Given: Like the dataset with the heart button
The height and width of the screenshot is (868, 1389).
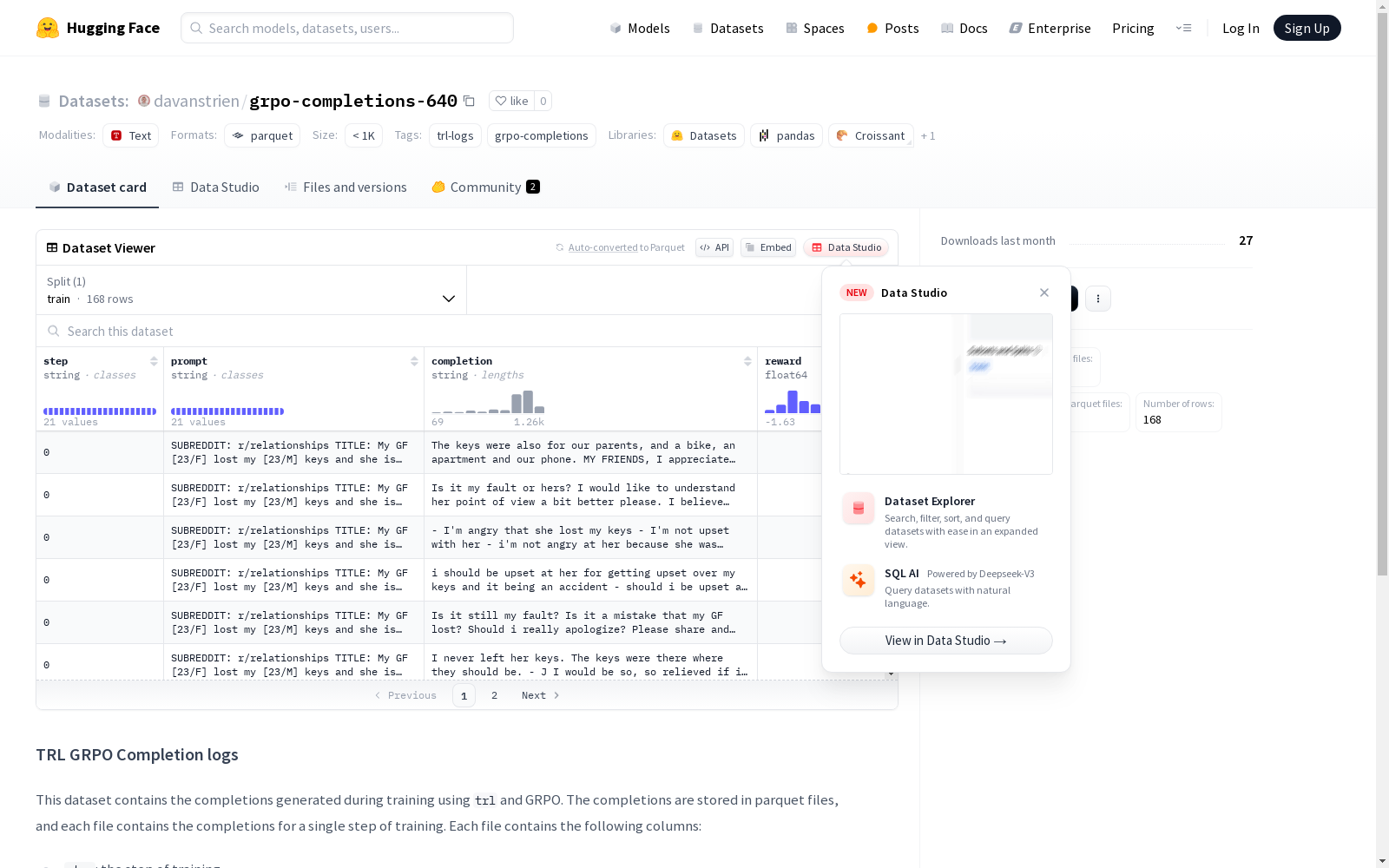Looking at the screenshot, I should 511,101.
